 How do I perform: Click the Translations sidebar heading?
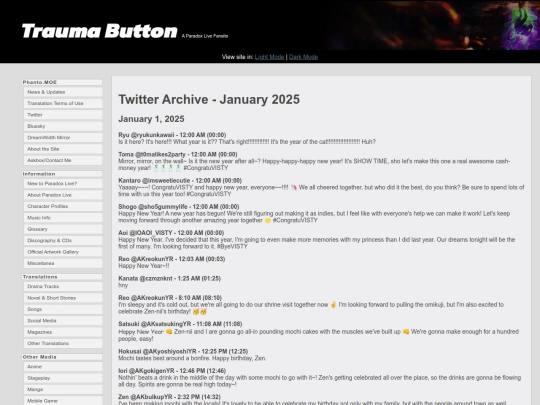point(62,277)
